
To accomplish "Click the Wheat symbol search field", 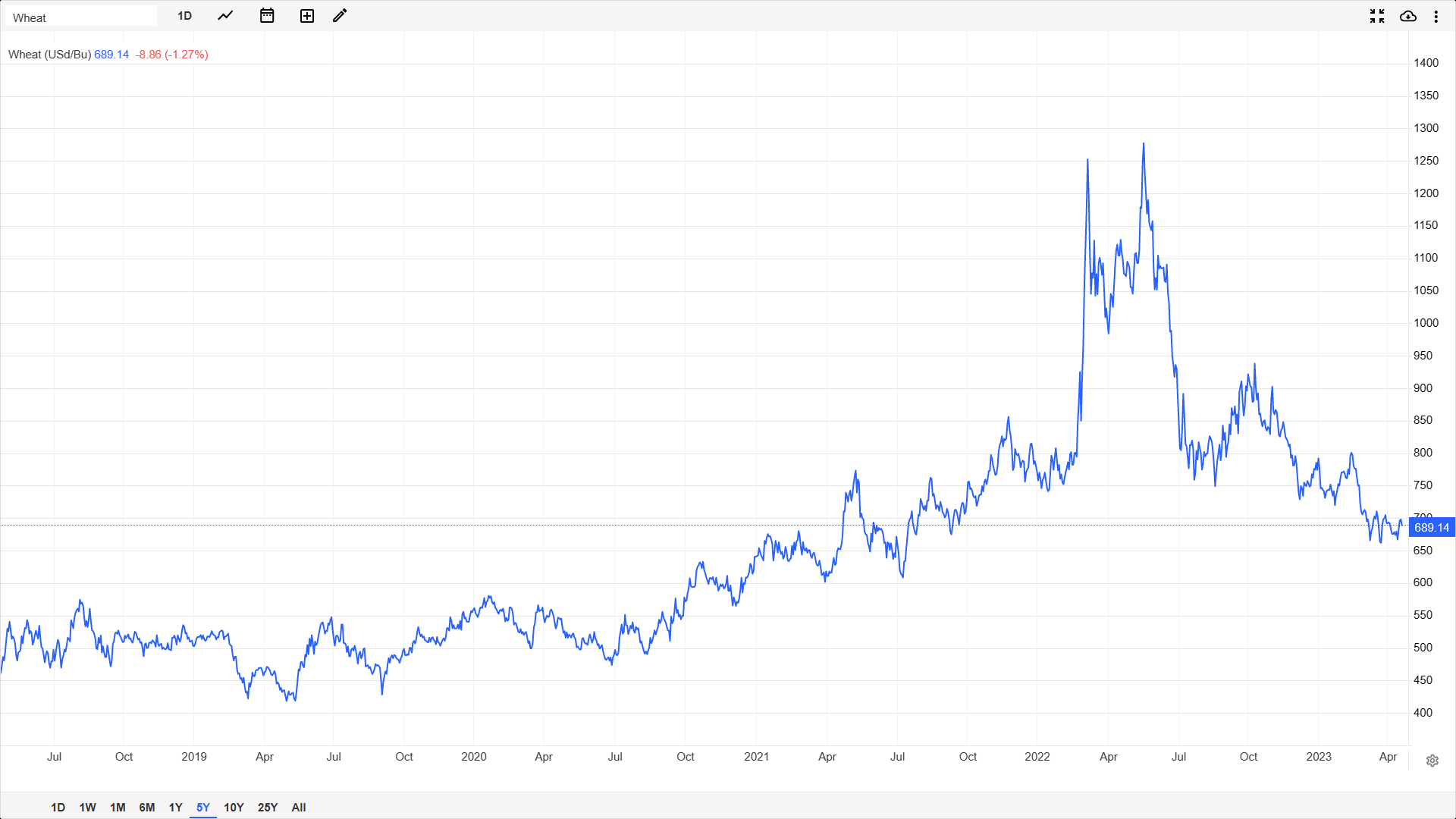I will click(x=80, y=17).
